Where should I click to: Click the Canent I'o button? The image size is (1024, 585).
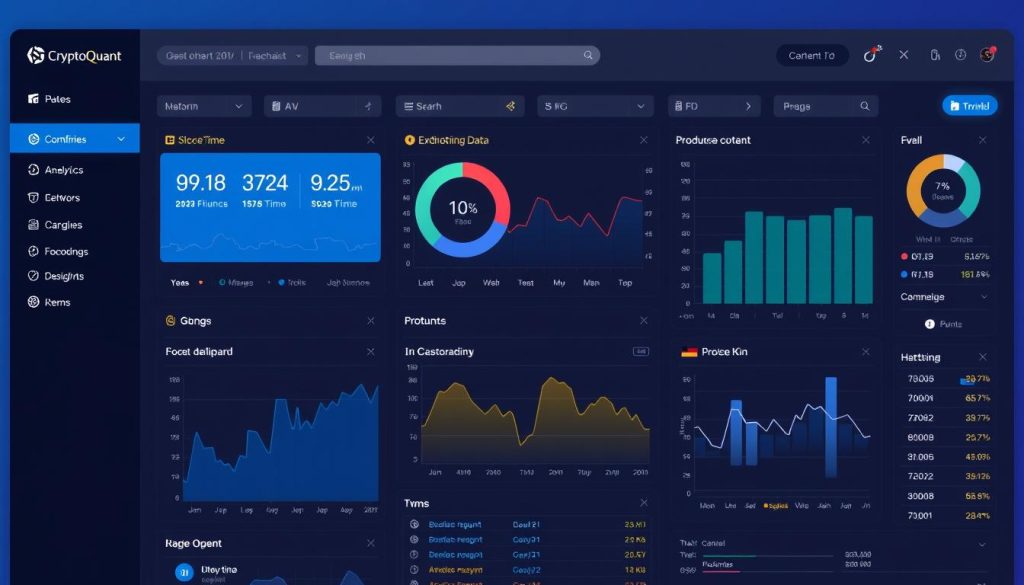pos(812,55)
